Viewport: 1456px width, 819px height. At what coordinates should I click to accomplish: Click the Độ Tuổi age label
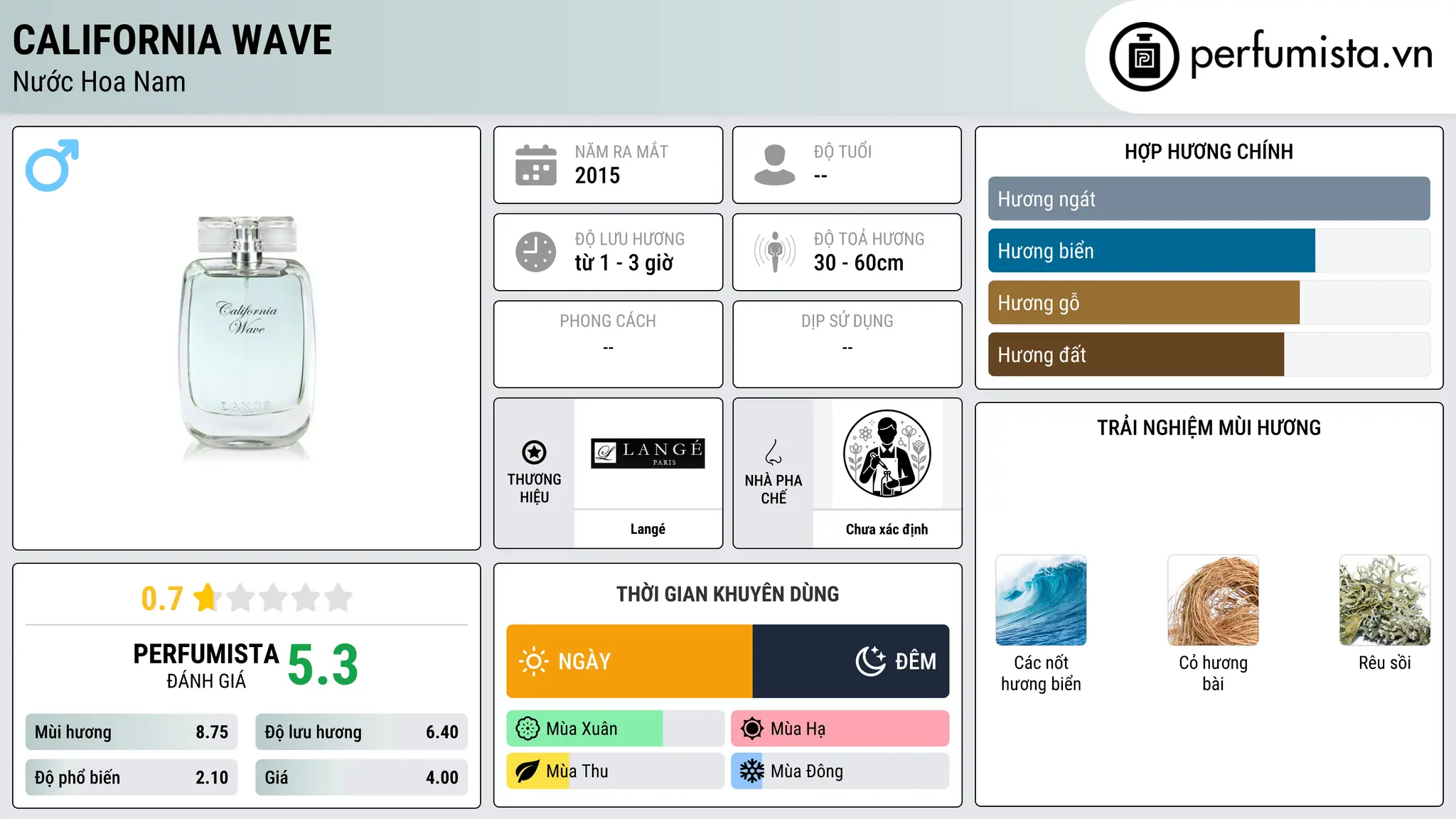click(842, 151)
